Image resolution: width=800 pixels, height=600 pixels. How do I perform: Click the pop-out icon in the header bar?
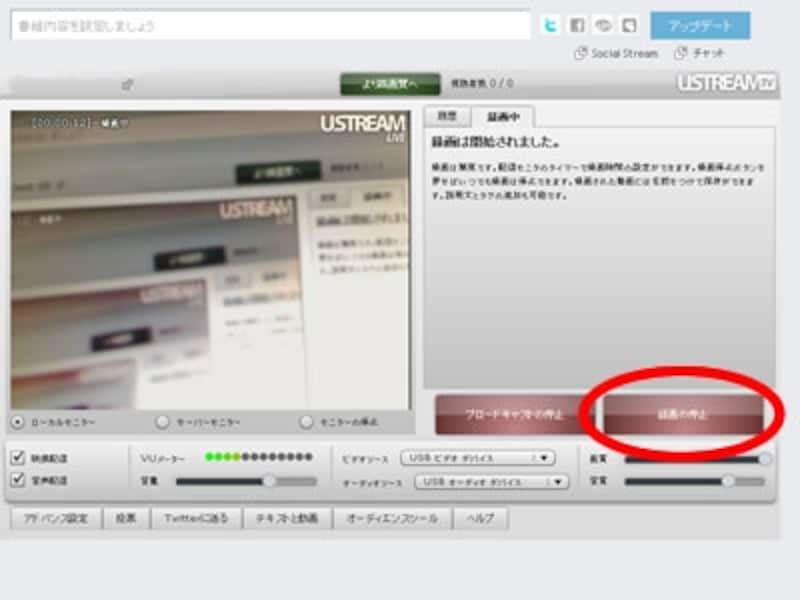[x=128, y=84]
